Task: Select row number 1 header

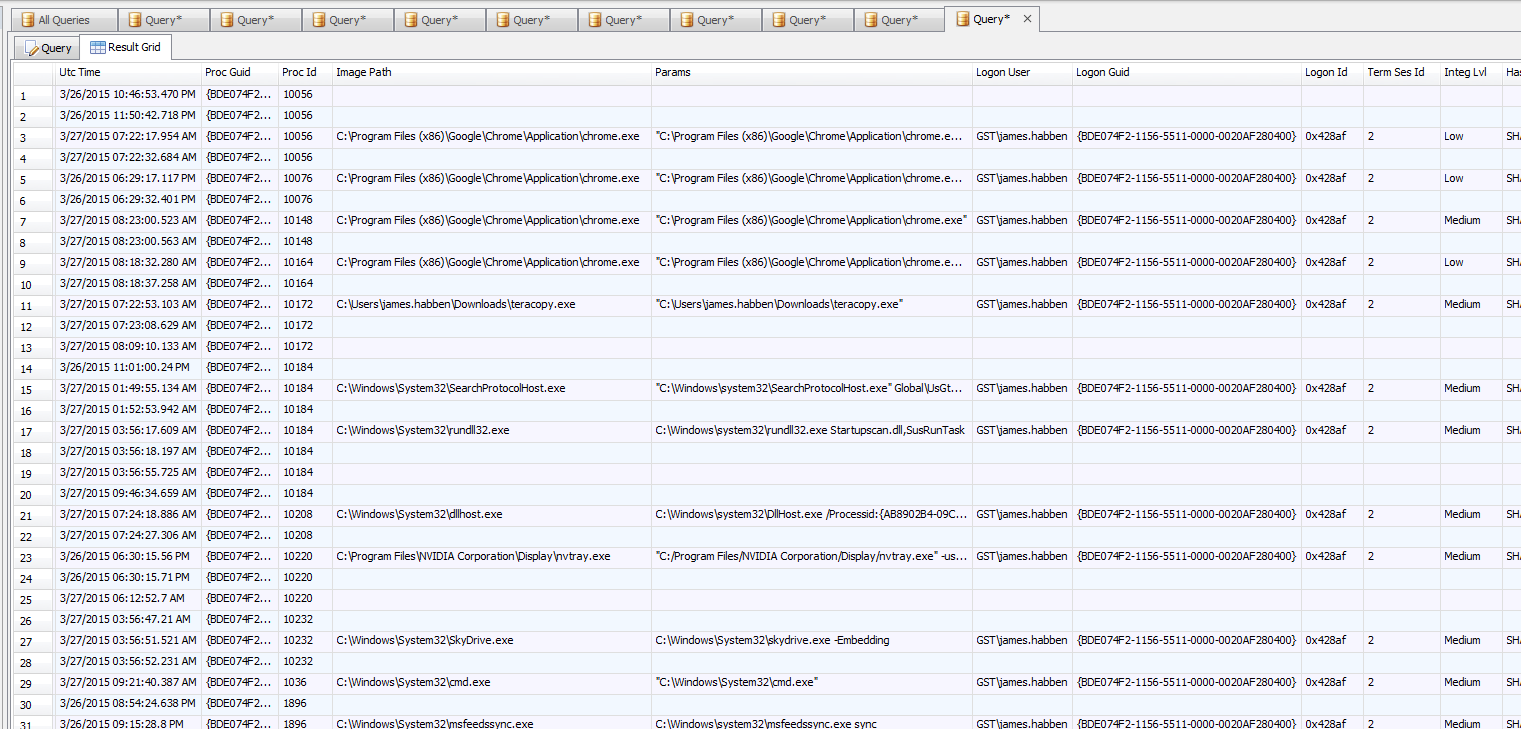Action: click(33, 95)
